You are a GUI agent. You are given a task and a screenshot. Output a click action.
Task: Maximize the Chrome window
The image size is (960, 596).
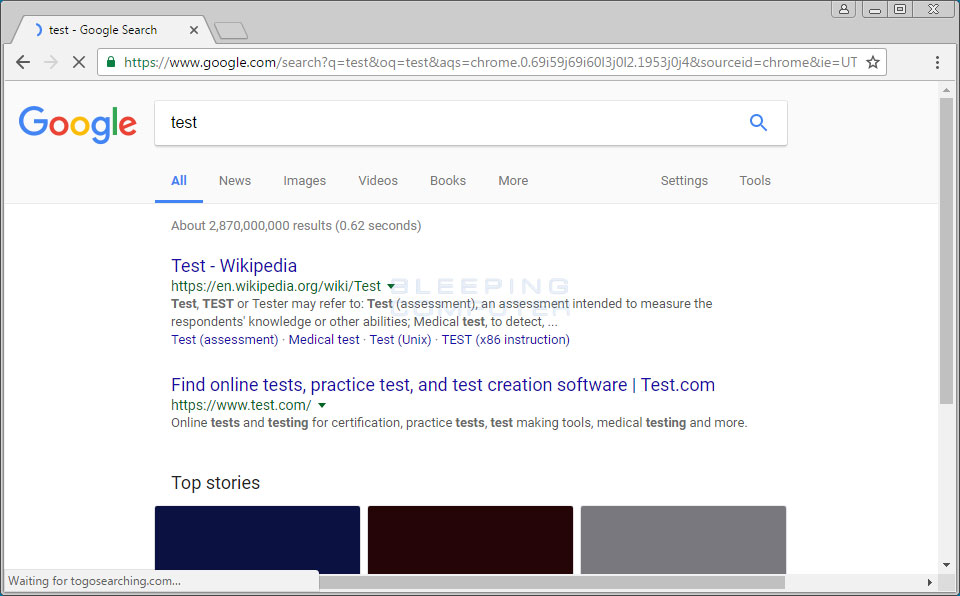coord(900,9)
